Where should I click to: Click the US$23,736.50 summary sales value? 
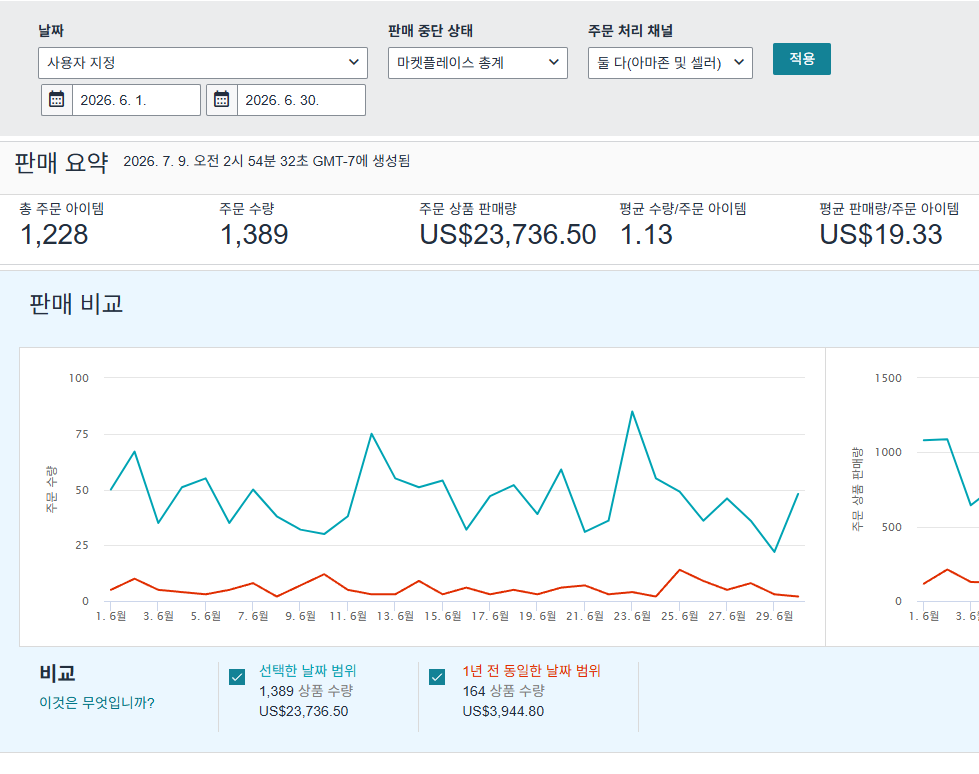pos(508,235)
